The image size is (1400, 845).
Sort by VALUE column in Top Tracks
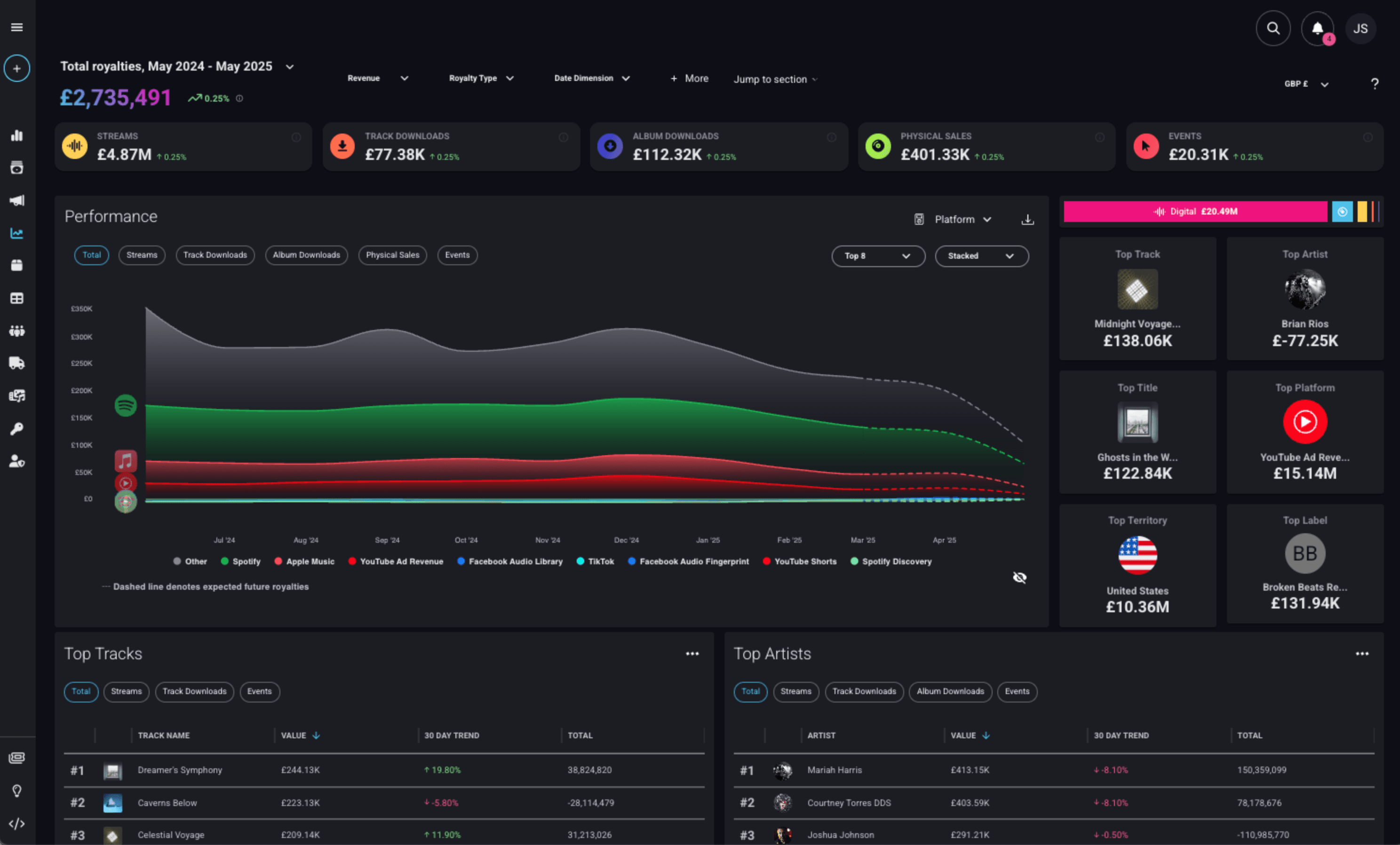coord(300,735)
